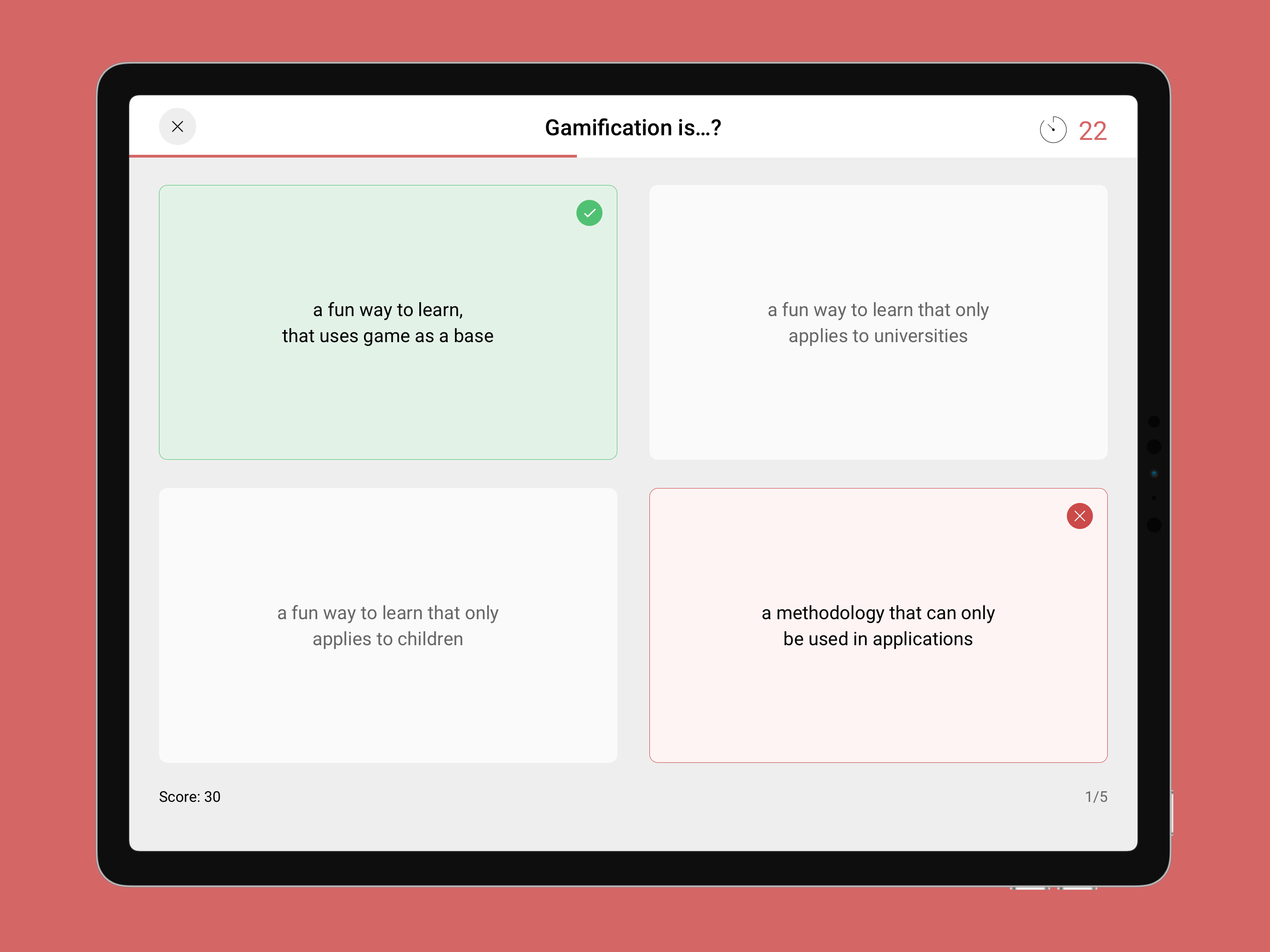Select answer 'only applies to children'

pyautogui.click(x=388, y=625)
